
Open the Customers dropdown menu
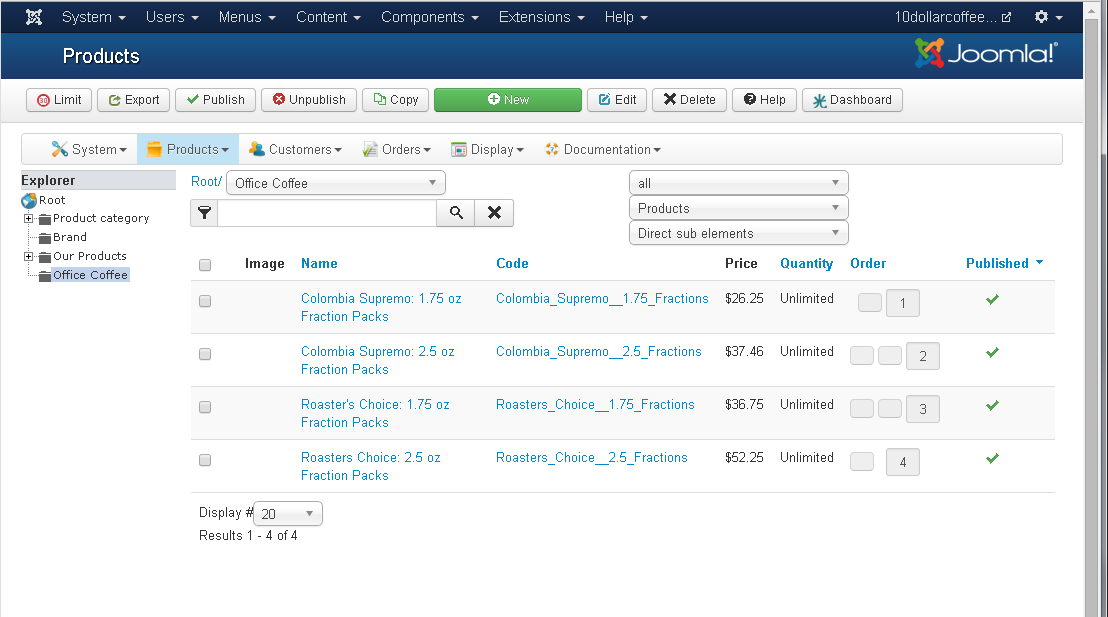[x=295, y=149]
